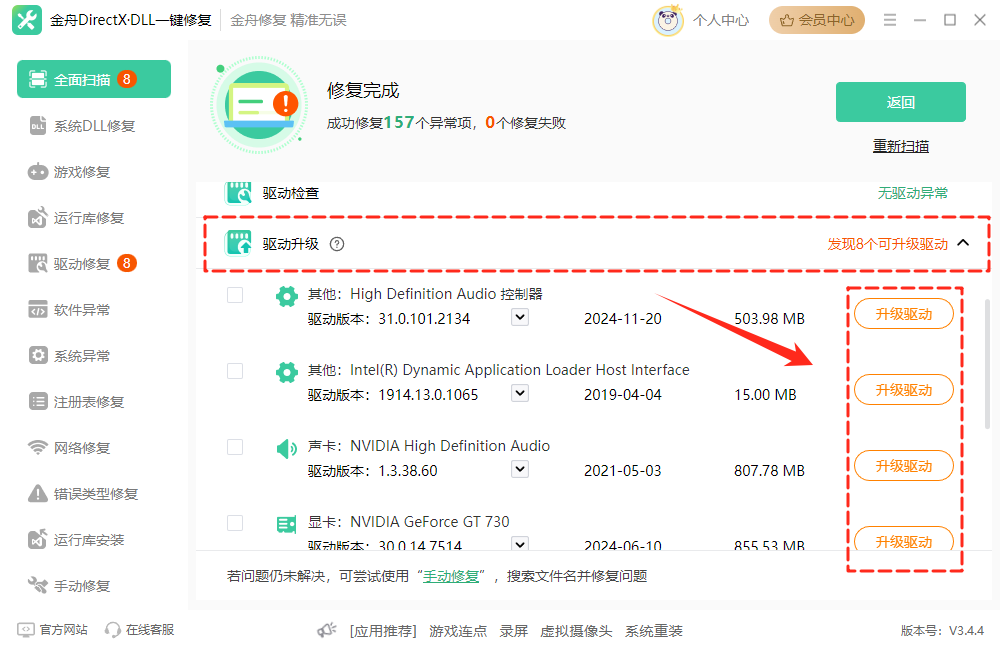Click the 手动修复 hyperlink in the hint
1000x650 pixels.
[x=451, y=576]
